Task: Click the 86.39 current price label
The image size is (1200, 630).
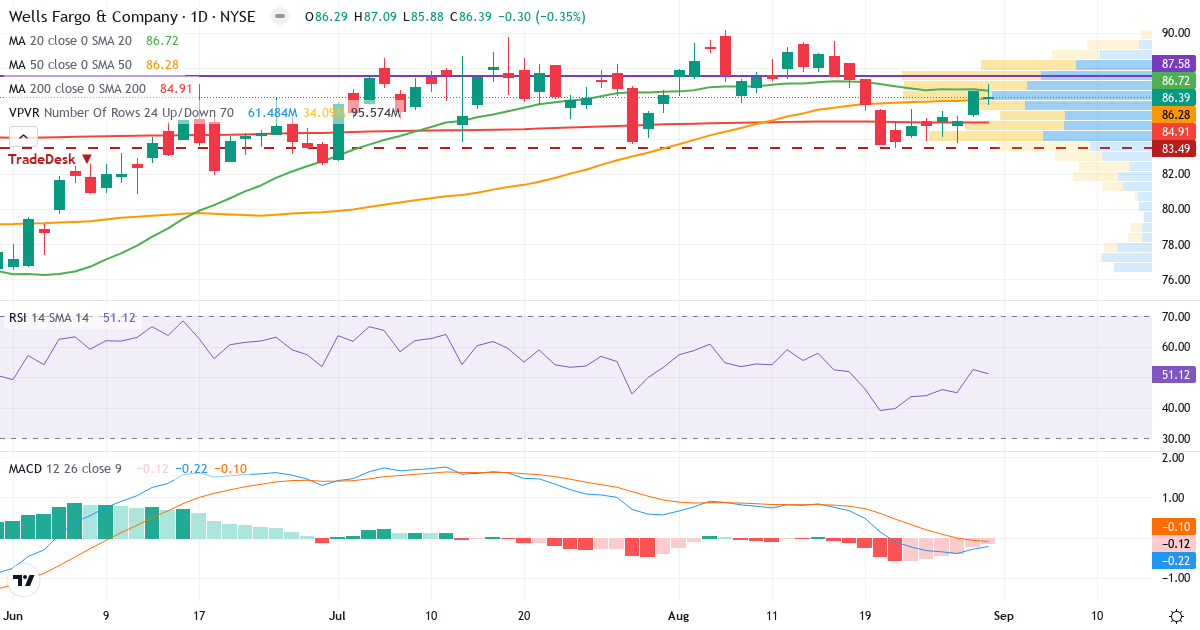Action: click(x=1173, y=98)
